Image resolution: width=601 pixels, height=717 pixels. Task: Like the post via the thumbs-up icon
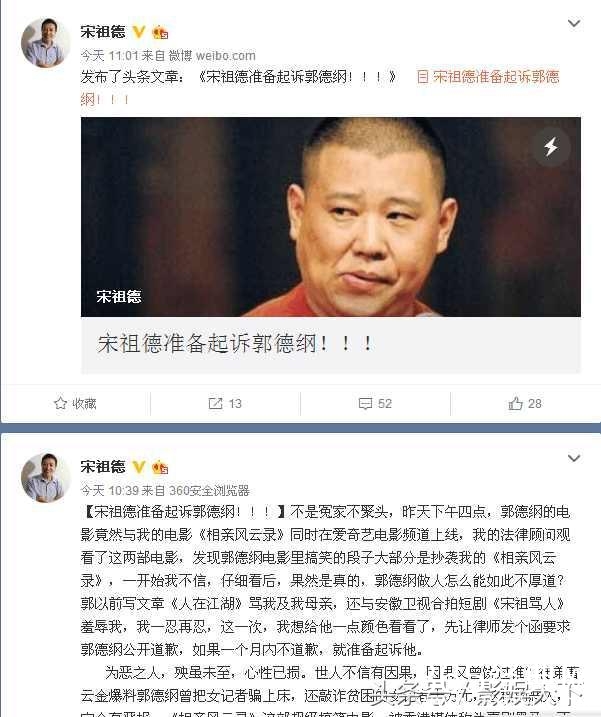pos(515,403)
